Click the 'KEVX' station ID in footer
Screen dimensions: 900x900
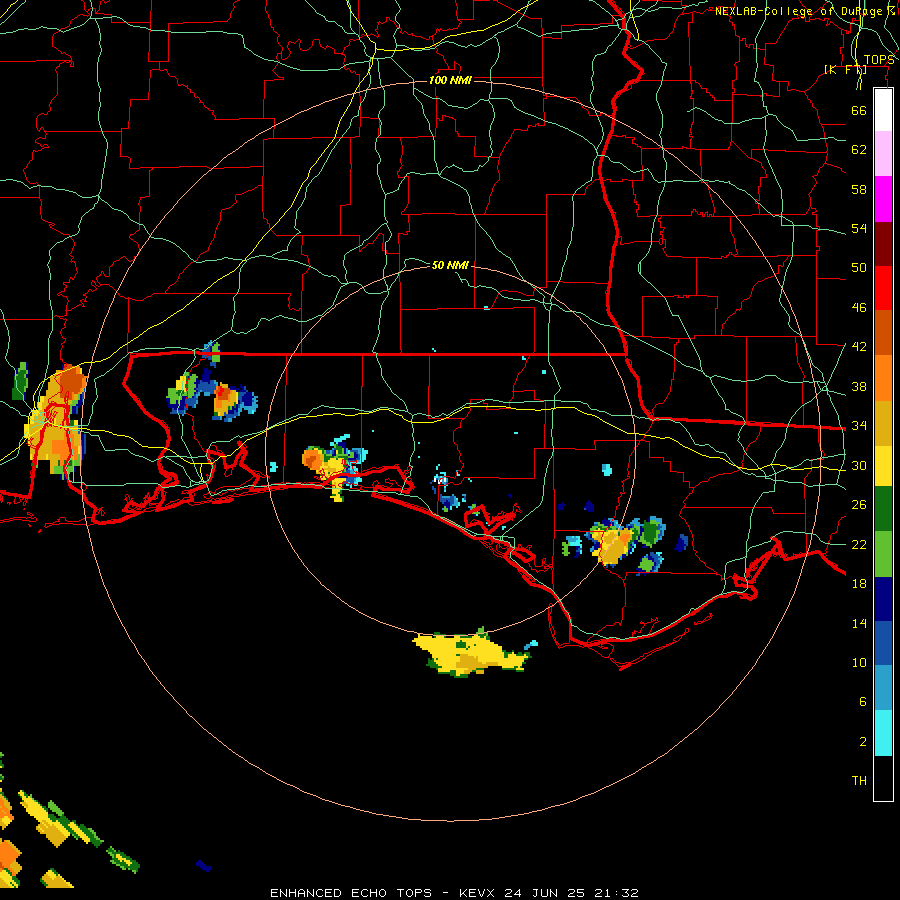tap(476, 893)
